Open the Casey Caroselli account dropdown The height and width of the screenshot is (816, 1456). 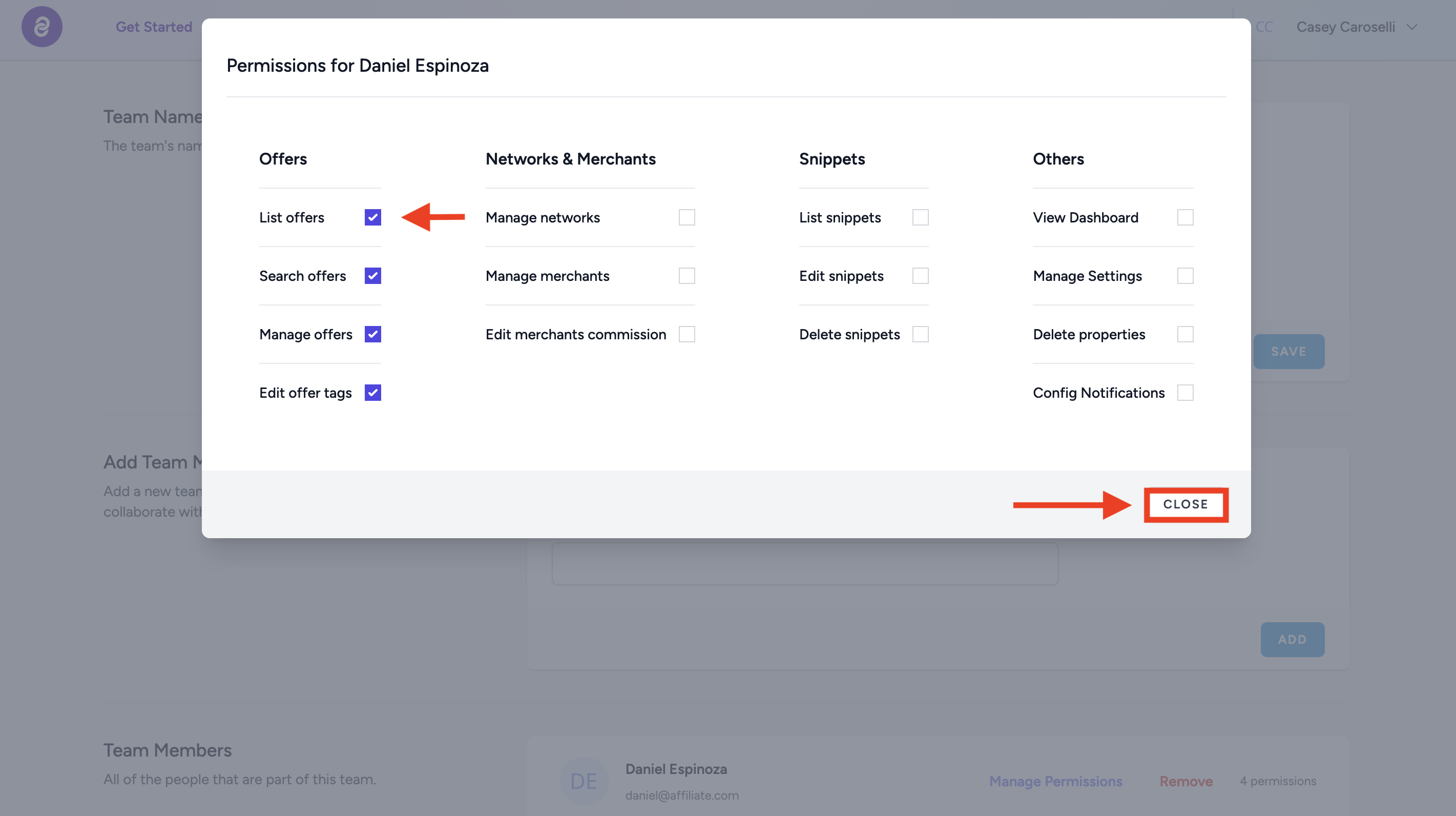click(1357, 27)
